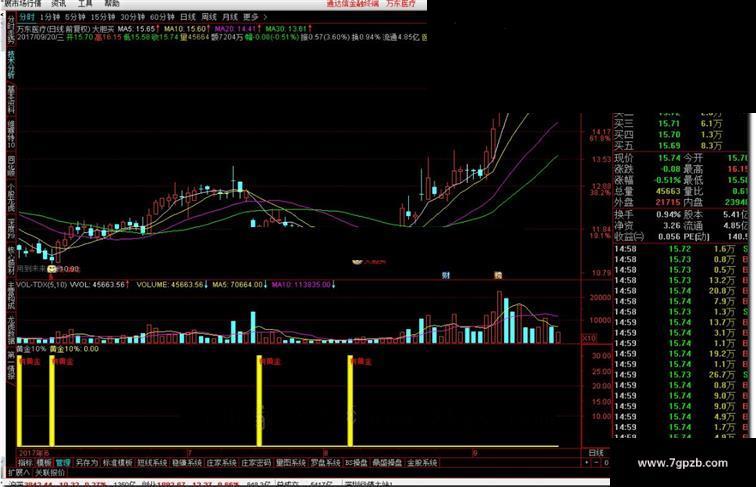Select the 短线系统 template
This screenshot has height=487, width=756.
pos(152,462)
